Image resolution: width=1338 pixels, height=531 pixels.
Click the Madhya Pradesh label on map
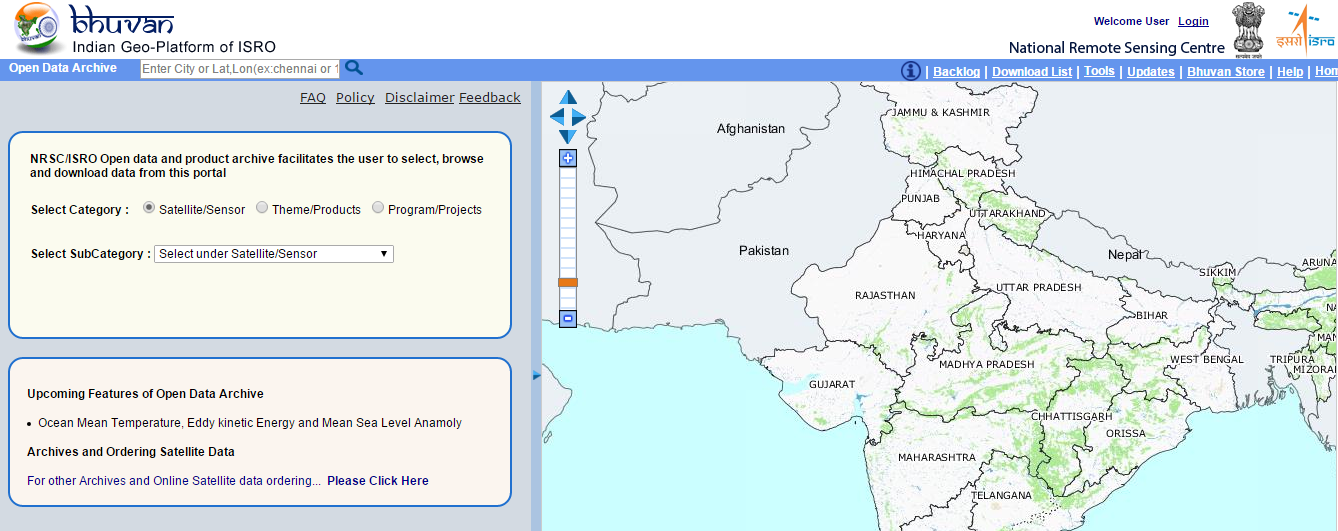pos(986,365)
